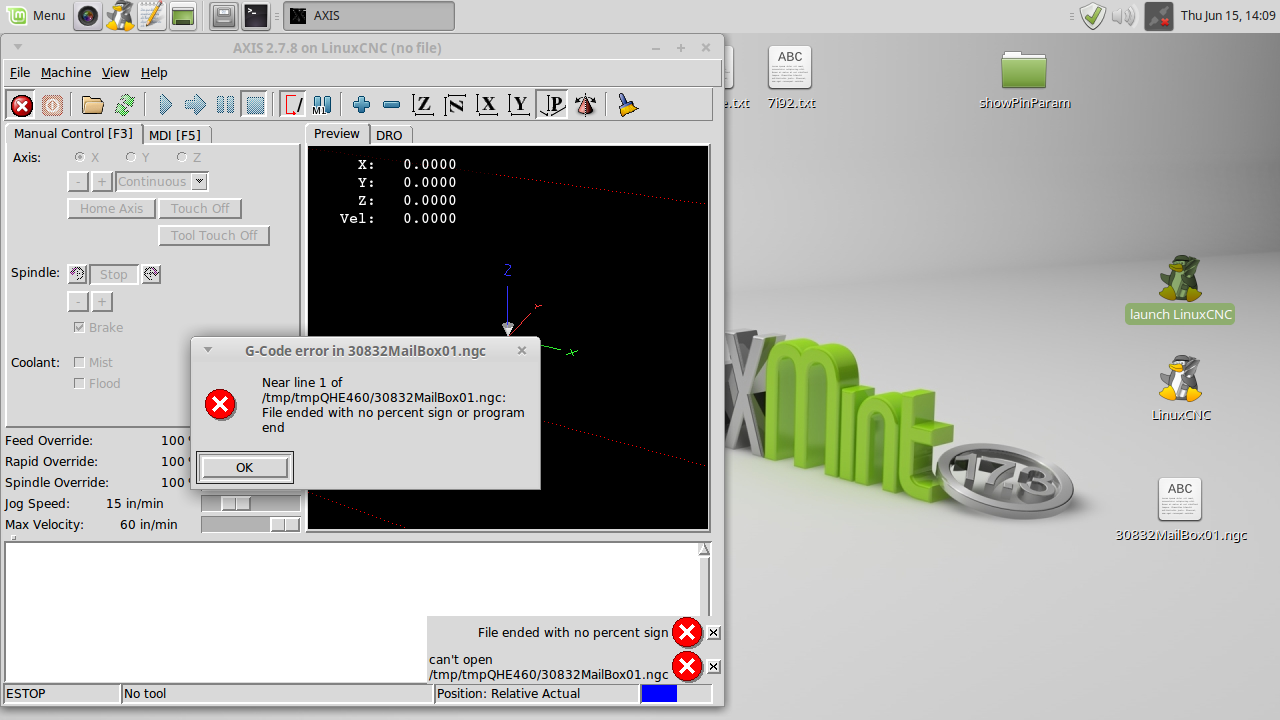Image resolution: width=1280 pixels, height=720 pixels.
Task: Increase spindle speed with plus button
Action: pyautogui.click(x=102, y=302)
